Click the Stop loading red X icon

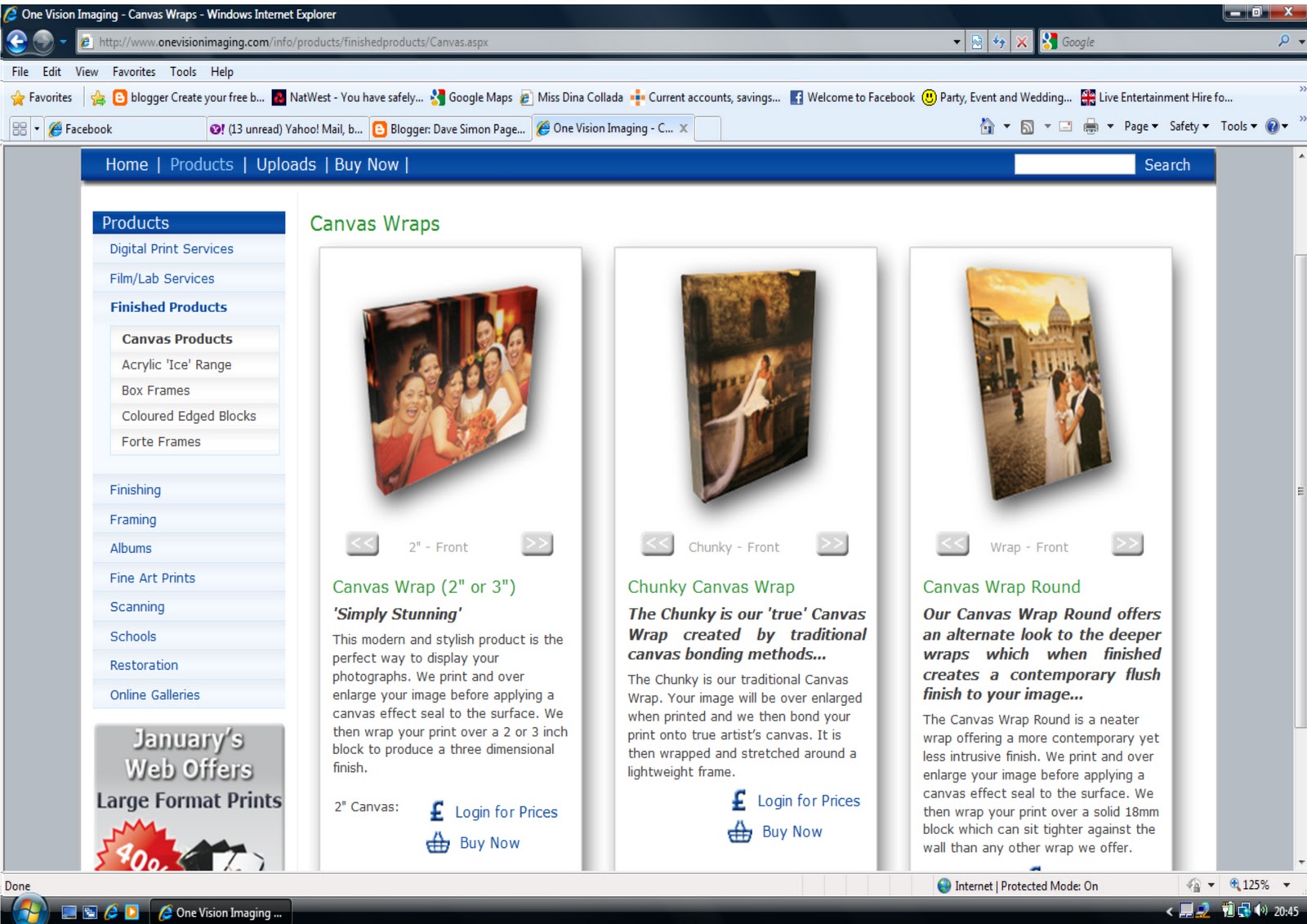click(1021, 42)
